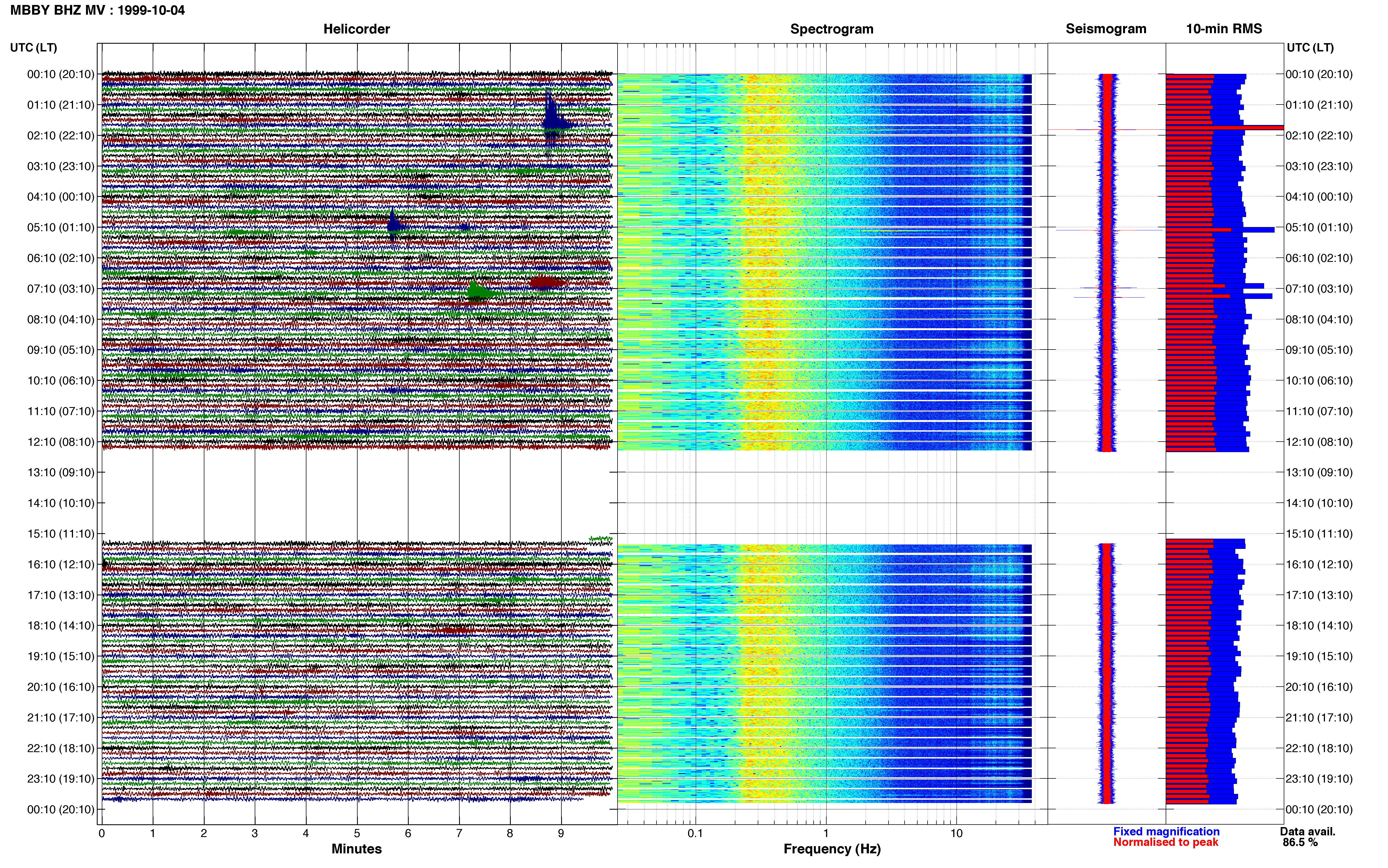Image resolution: width=1388 pixels, height=868 pixels.
Task: Click the 'UTC (LT)' label on the left axis
Action: pyautogui.click(x=34, y=48)
